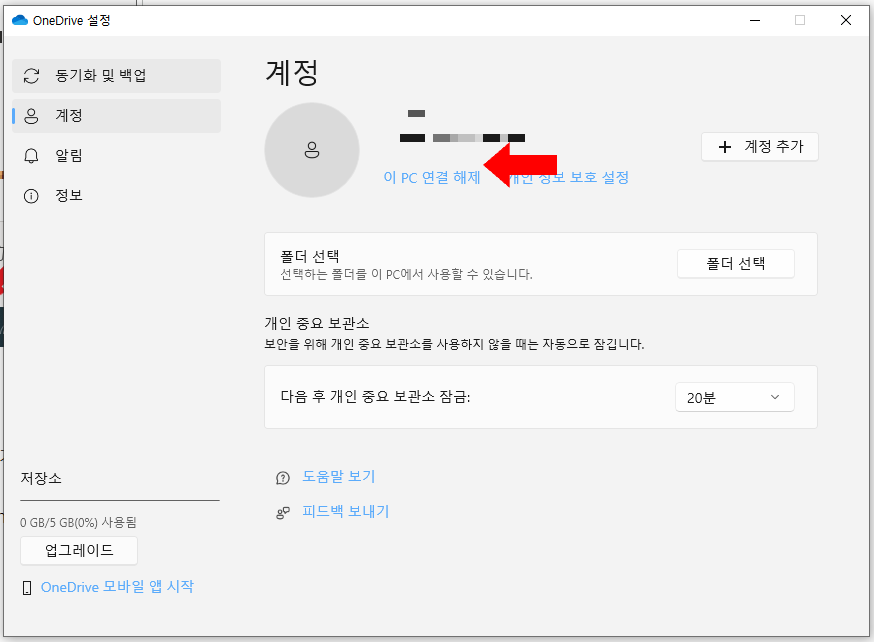Viewport: 874px width, 642px height.
Task: Click the OneDrive cloud icon in the title bar
Action: tap(18, 19)
